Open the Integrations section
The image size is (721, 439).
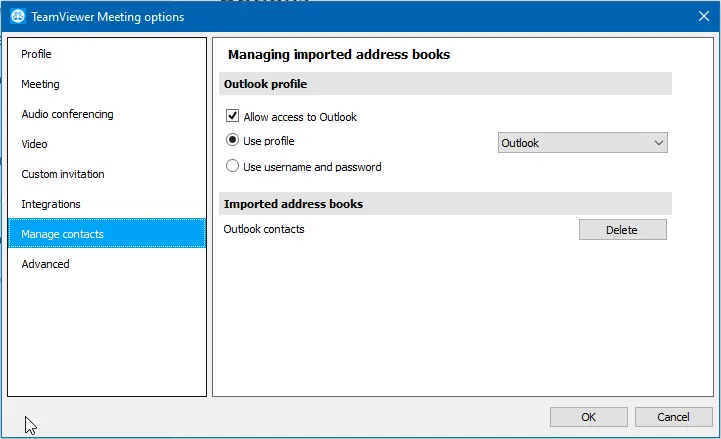(x=107, y=204)
